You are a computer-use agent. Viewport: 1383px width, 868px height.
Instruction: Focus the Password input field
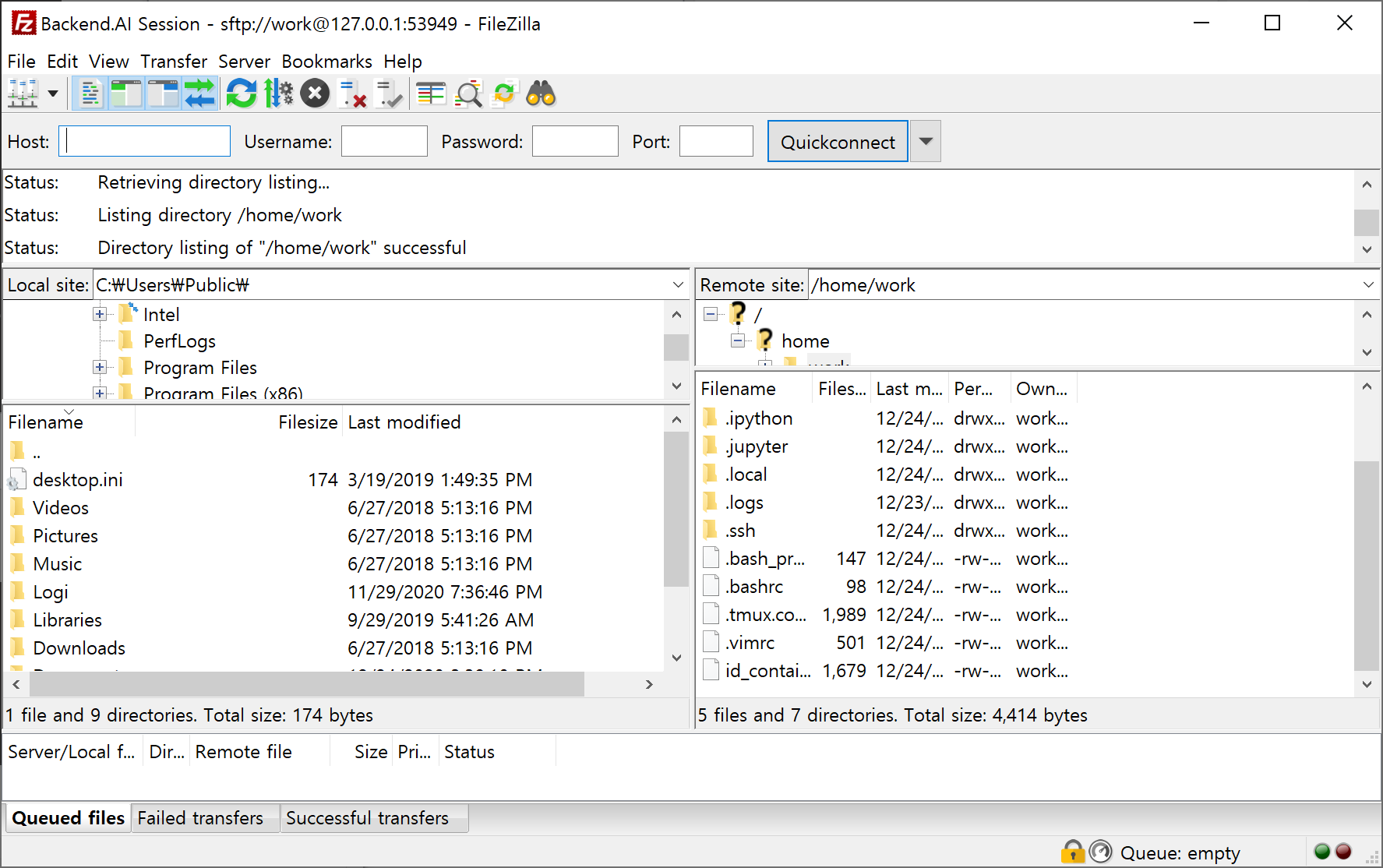pyautogui.click(x=575, y=141)
